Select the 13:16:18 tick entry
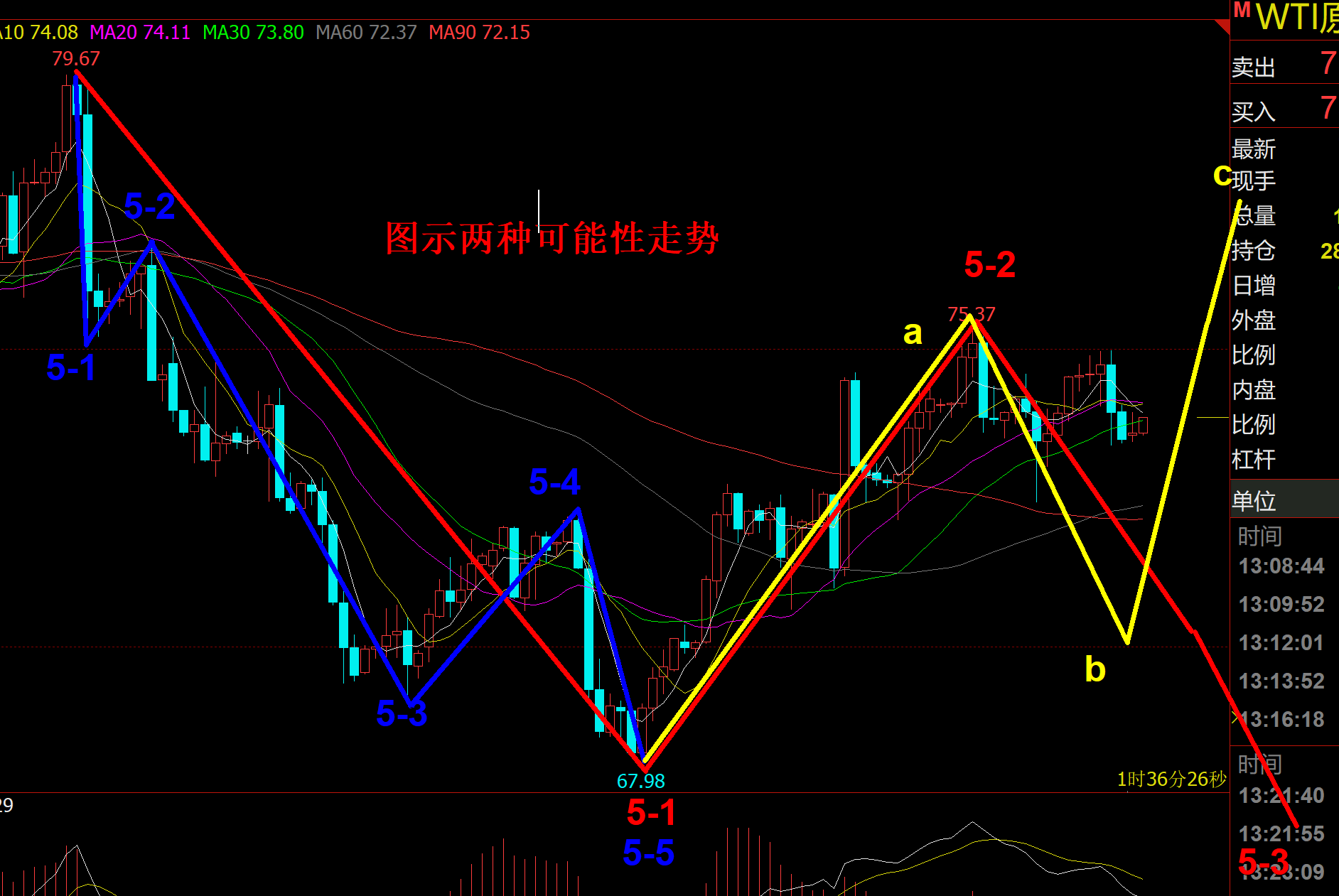1339x896 pixels. (x=1281, y=720)
